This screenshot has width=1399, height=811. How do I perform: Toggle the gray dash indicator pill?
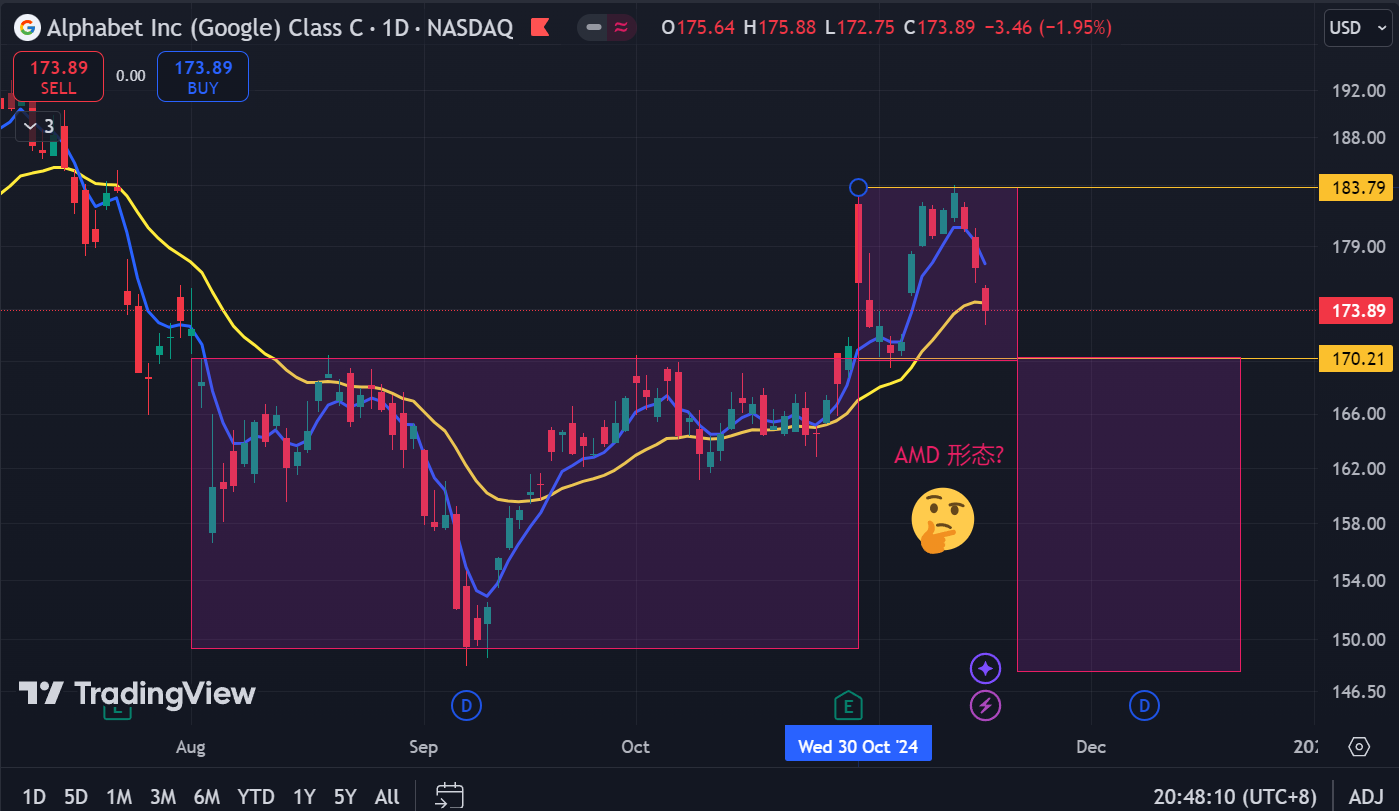[593, 27]
